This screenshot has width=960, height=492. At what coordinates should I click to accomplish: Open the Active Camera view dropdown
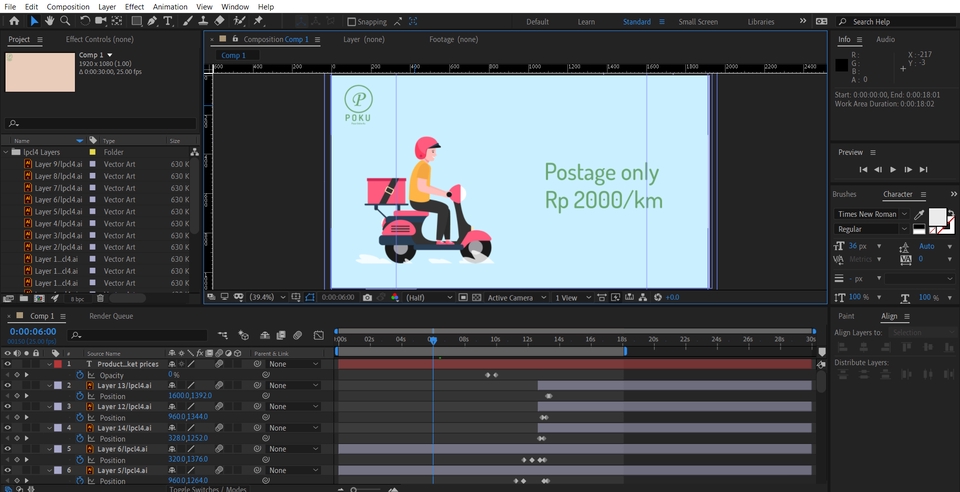click(x=516, y=297)
